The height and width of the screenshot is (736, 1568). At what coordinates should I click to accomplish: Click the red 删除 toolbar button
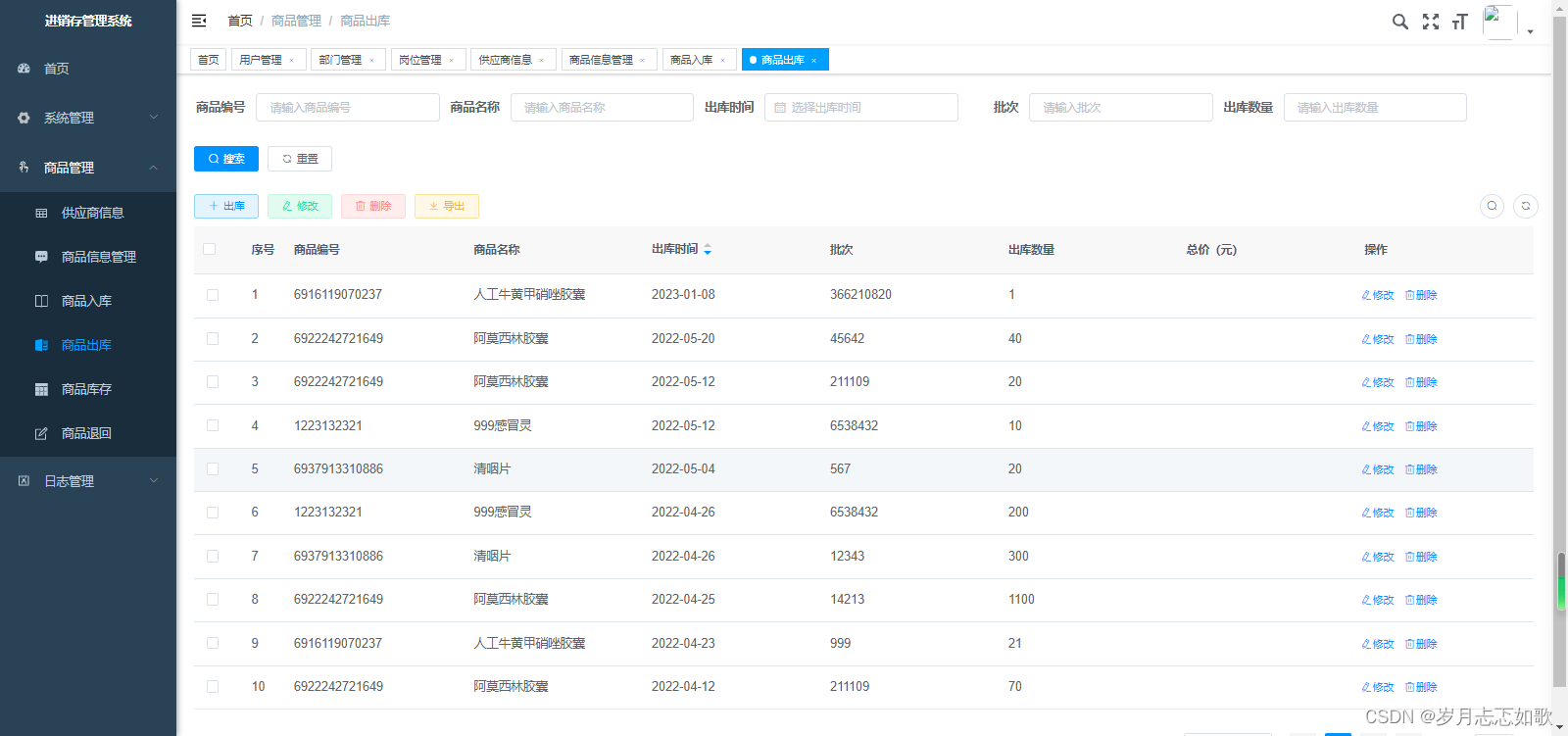tap(373, 206)
